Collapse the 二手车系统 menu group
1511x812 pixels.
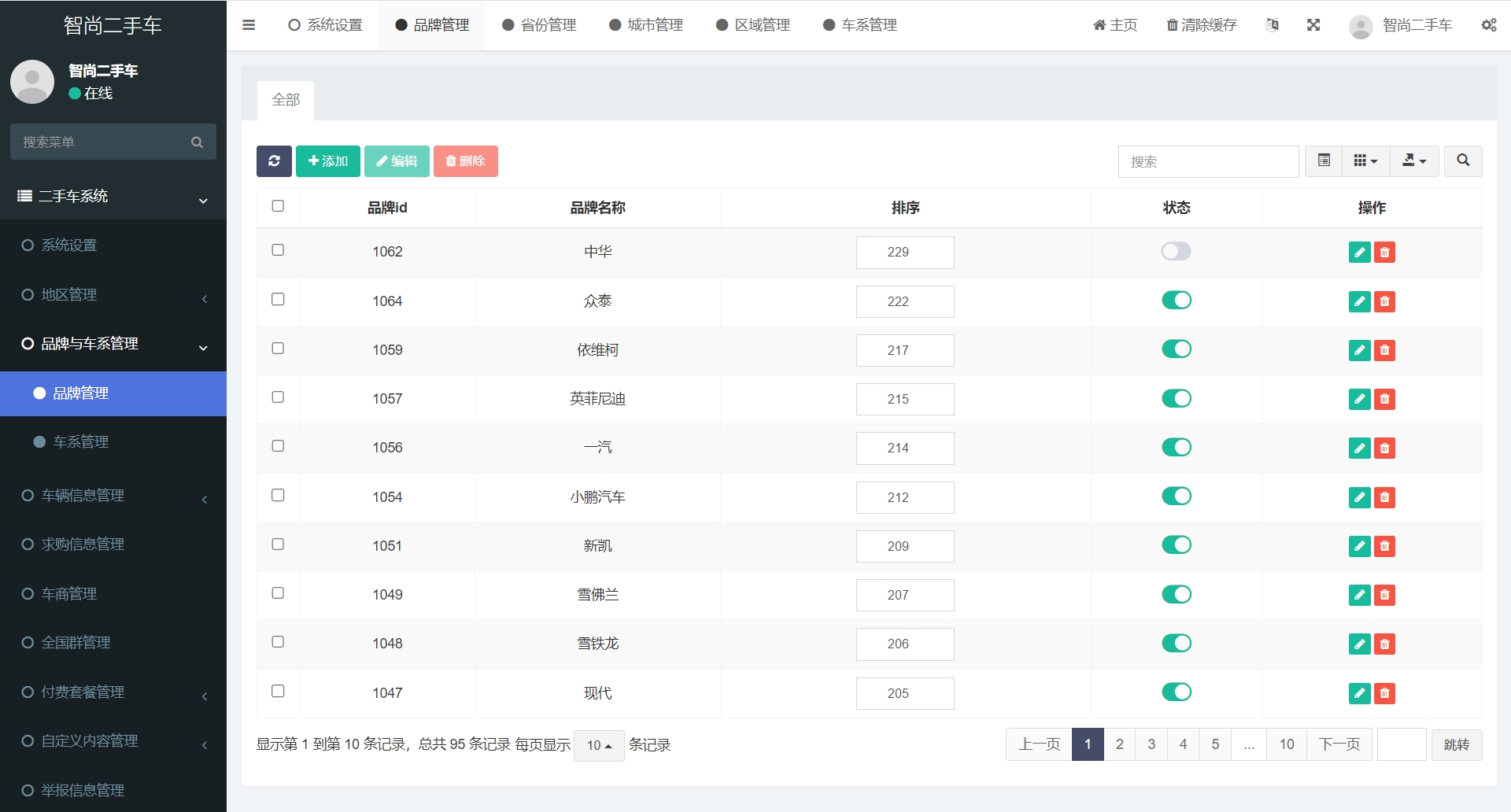pyautogui.click(x=113, y=197)
